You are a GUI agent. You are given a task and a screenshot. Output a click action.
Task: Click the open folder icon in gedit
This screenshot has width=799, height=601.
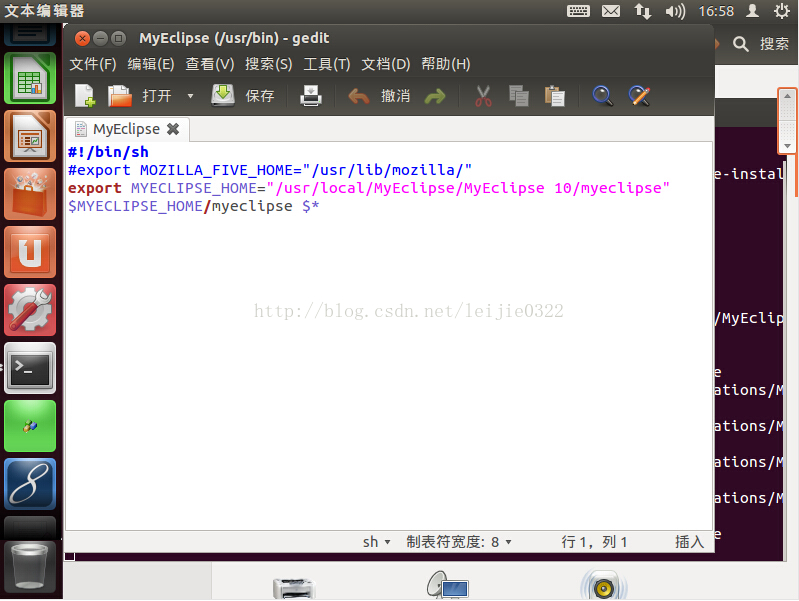[x=120, y=95]
